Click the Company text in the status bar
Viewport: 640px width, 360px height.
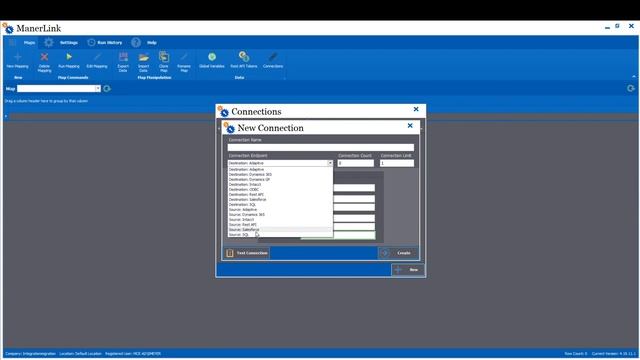31,353
